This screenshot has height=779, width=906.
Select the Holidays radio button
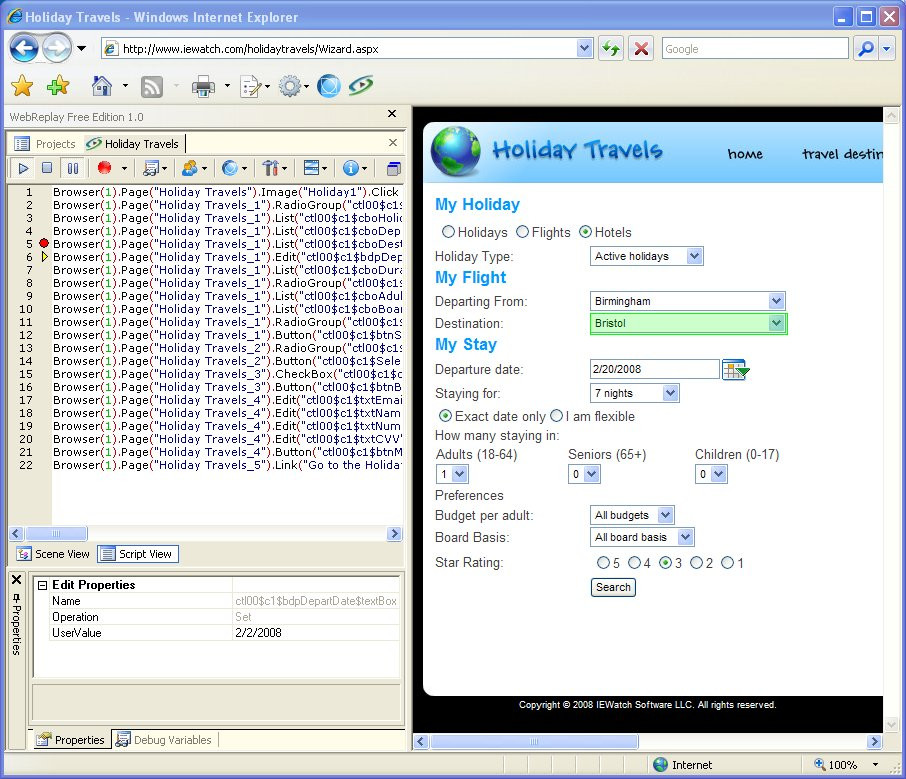tap(448, 232)
